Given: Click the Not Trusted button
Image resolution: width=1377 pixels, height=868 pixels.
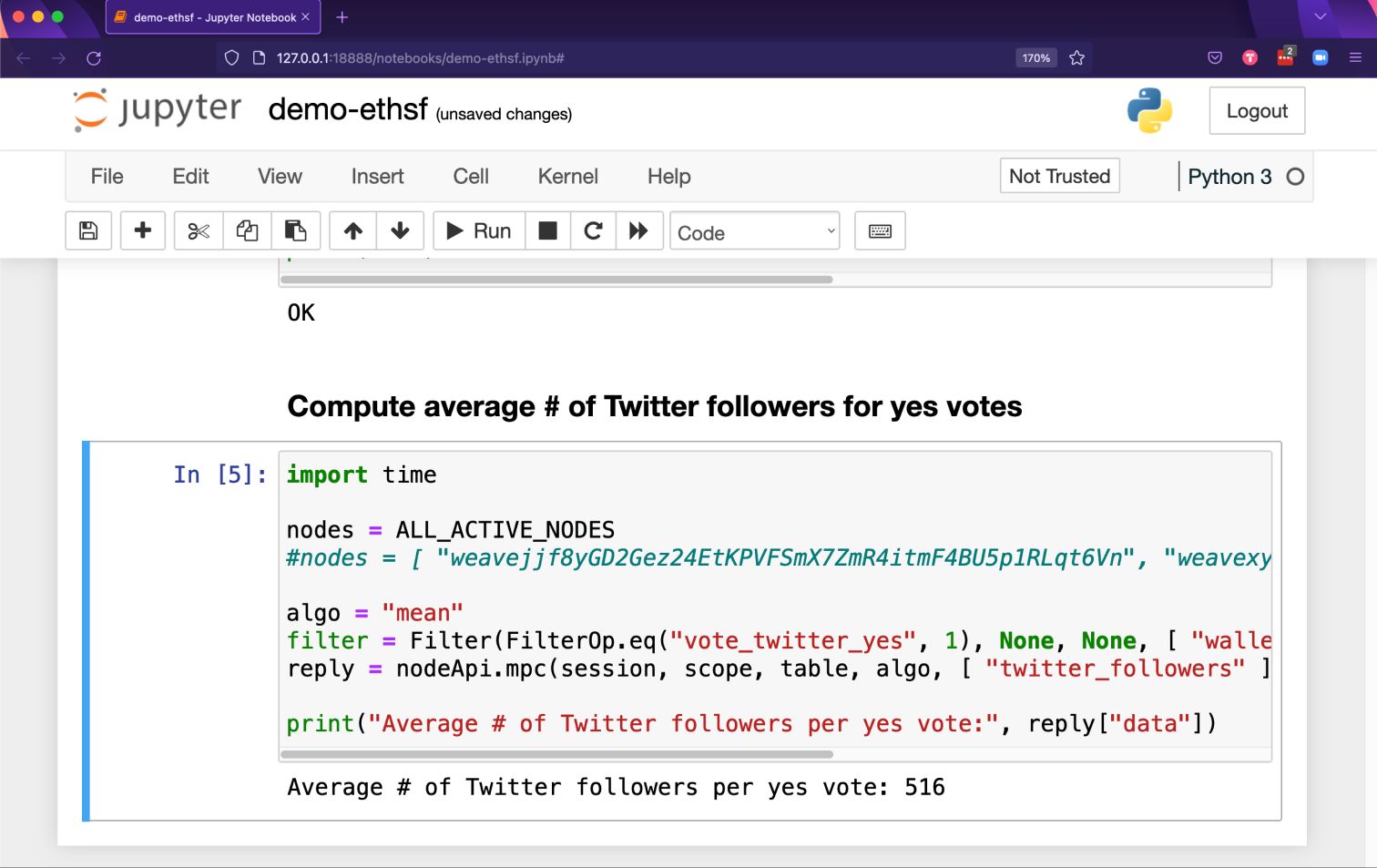Looking at the screenshot, I should coord(1059,176).
